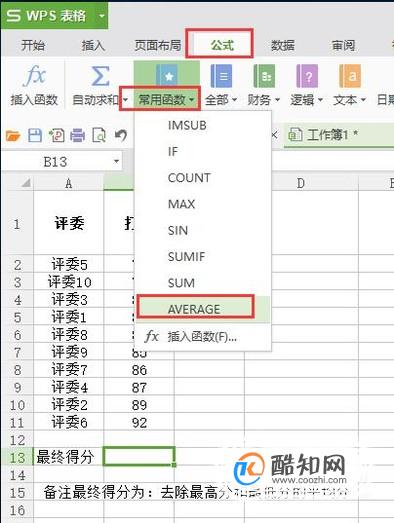
Task: Click the cell containing 评委5
Action: click(69, 265)
